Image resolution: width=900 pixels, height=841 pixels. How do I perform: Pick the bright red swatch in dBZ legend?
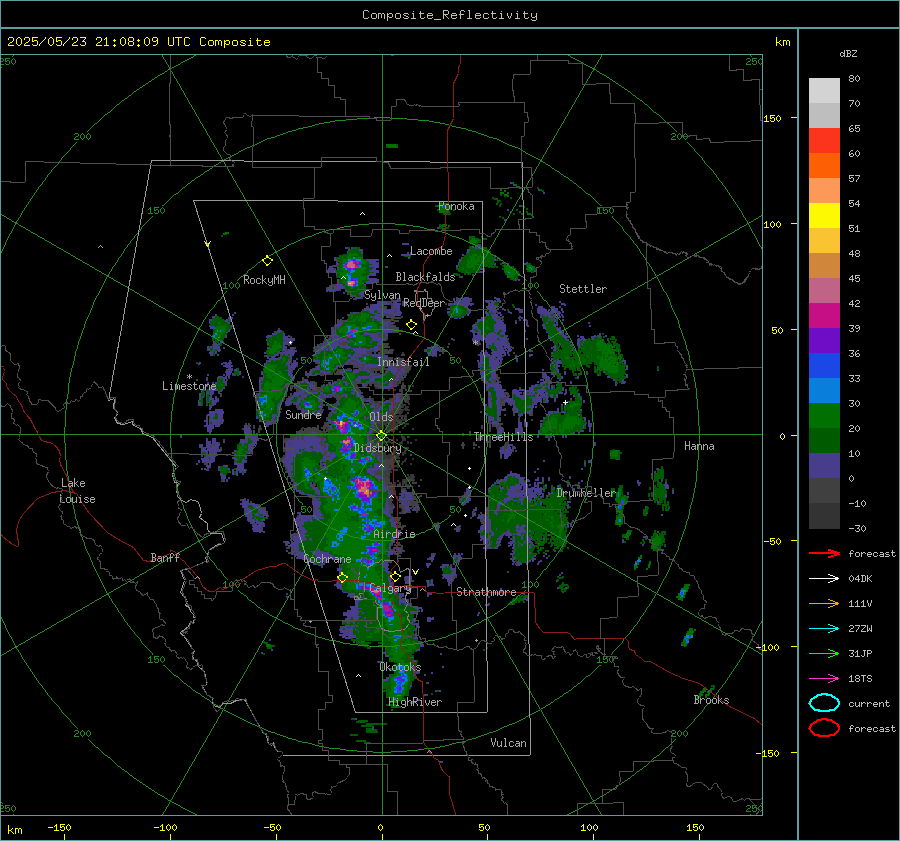(x=824, y=141)
